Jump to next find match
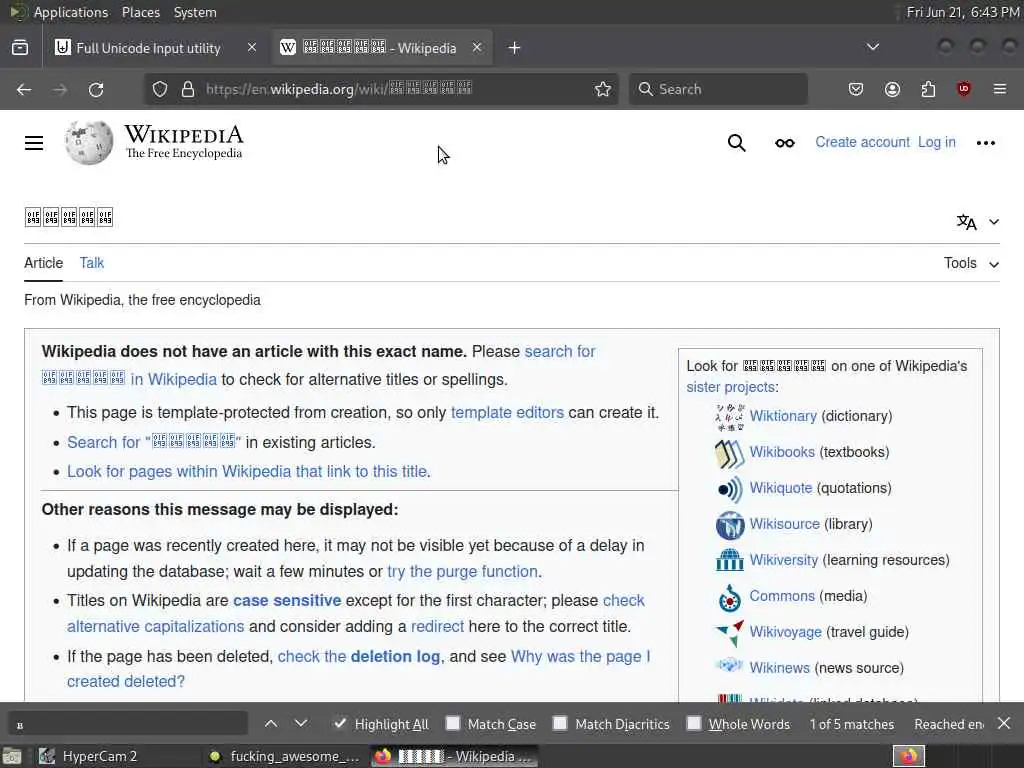Image resolution: width=1024 pixels, height=768 pixels. (x=300, y=724)
